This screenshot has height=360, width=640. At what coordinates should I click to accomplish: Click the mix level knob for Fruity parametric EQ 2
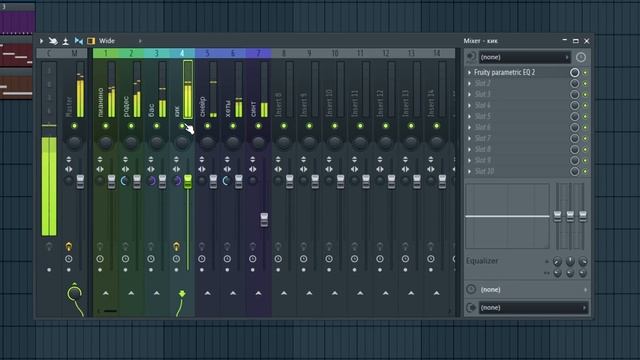[x=574, y=72]
